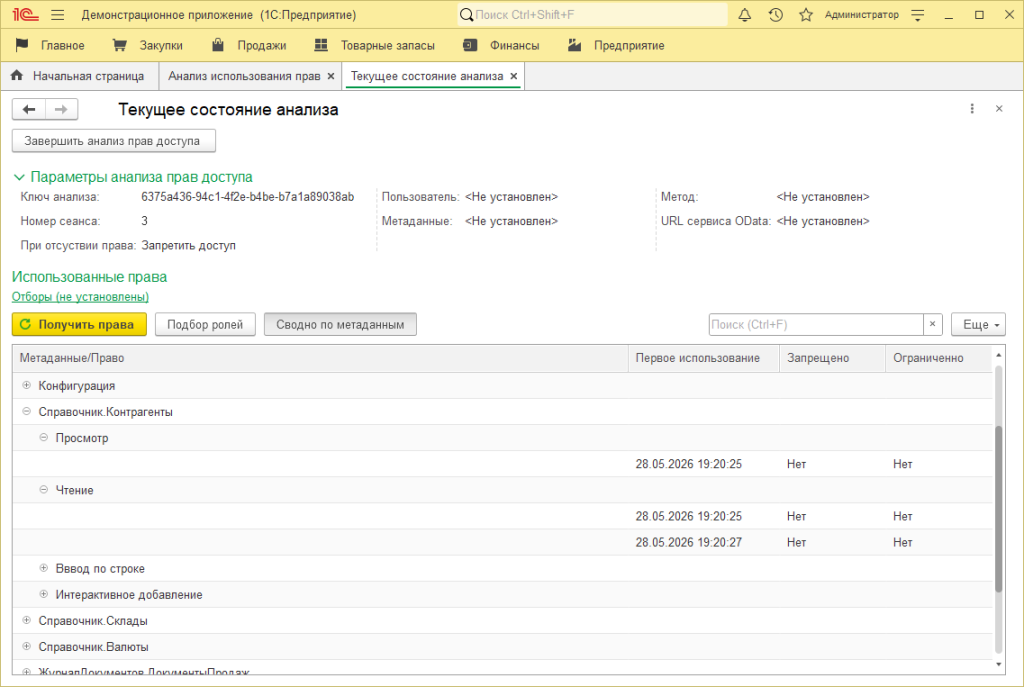This screenshot has width=1024, height=687.
Task: Click Завершить анализ прав доступа button
Action: 114,141
